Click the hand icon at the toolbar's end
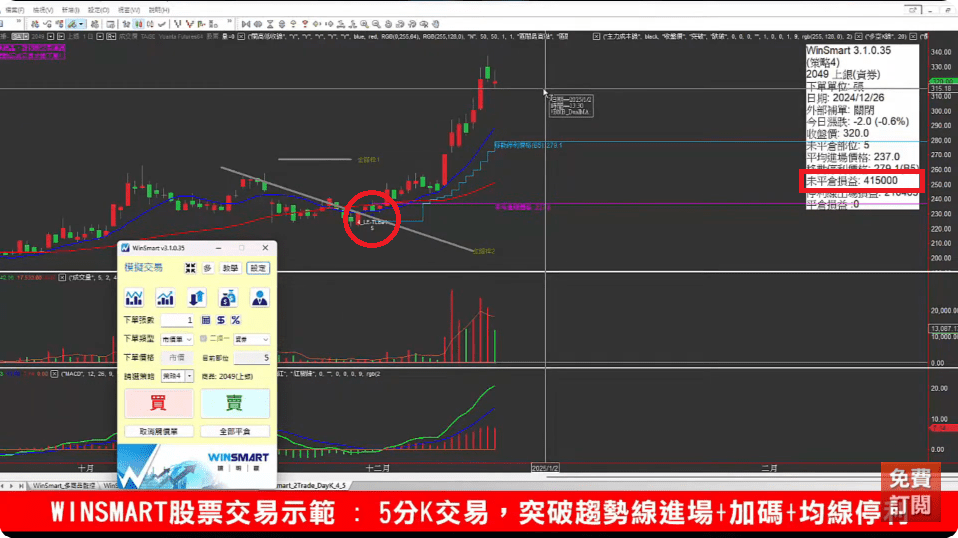 (x=436, y=24)
